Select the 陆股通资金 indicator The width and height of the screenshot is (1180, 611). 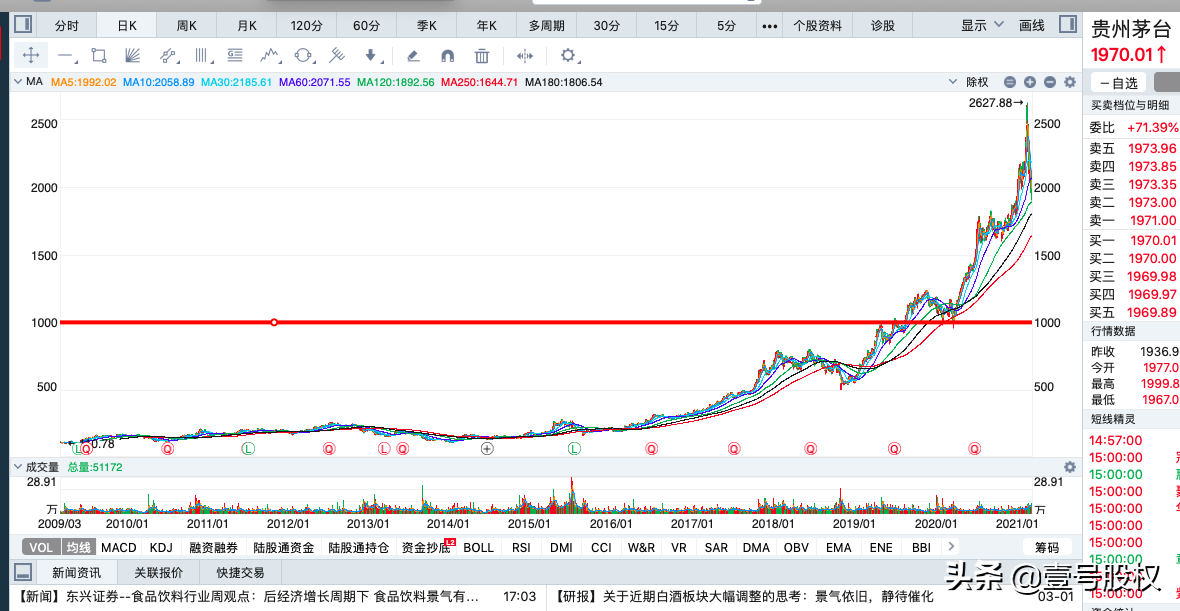coord(284,547)
